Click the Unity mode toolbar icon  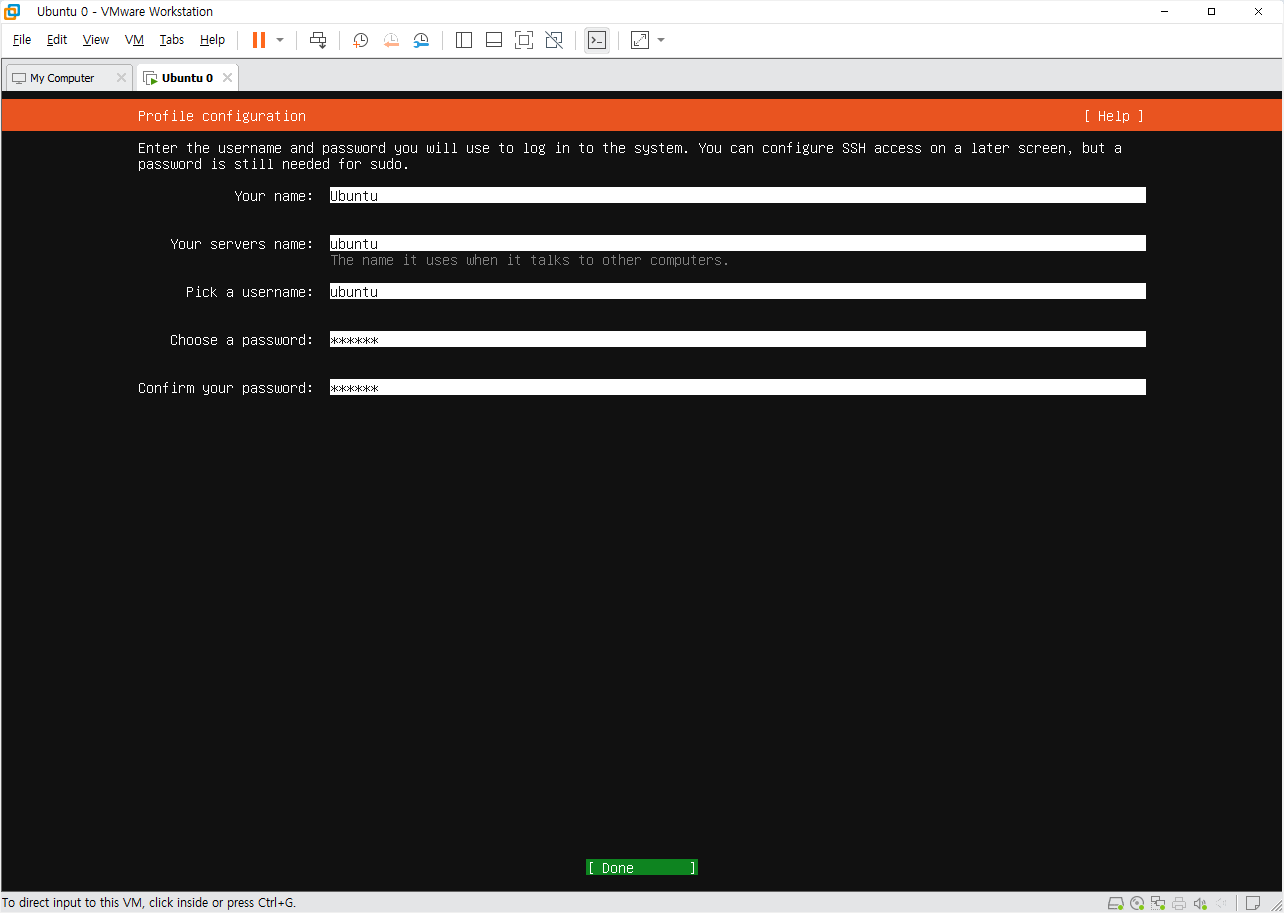point(554,40)
